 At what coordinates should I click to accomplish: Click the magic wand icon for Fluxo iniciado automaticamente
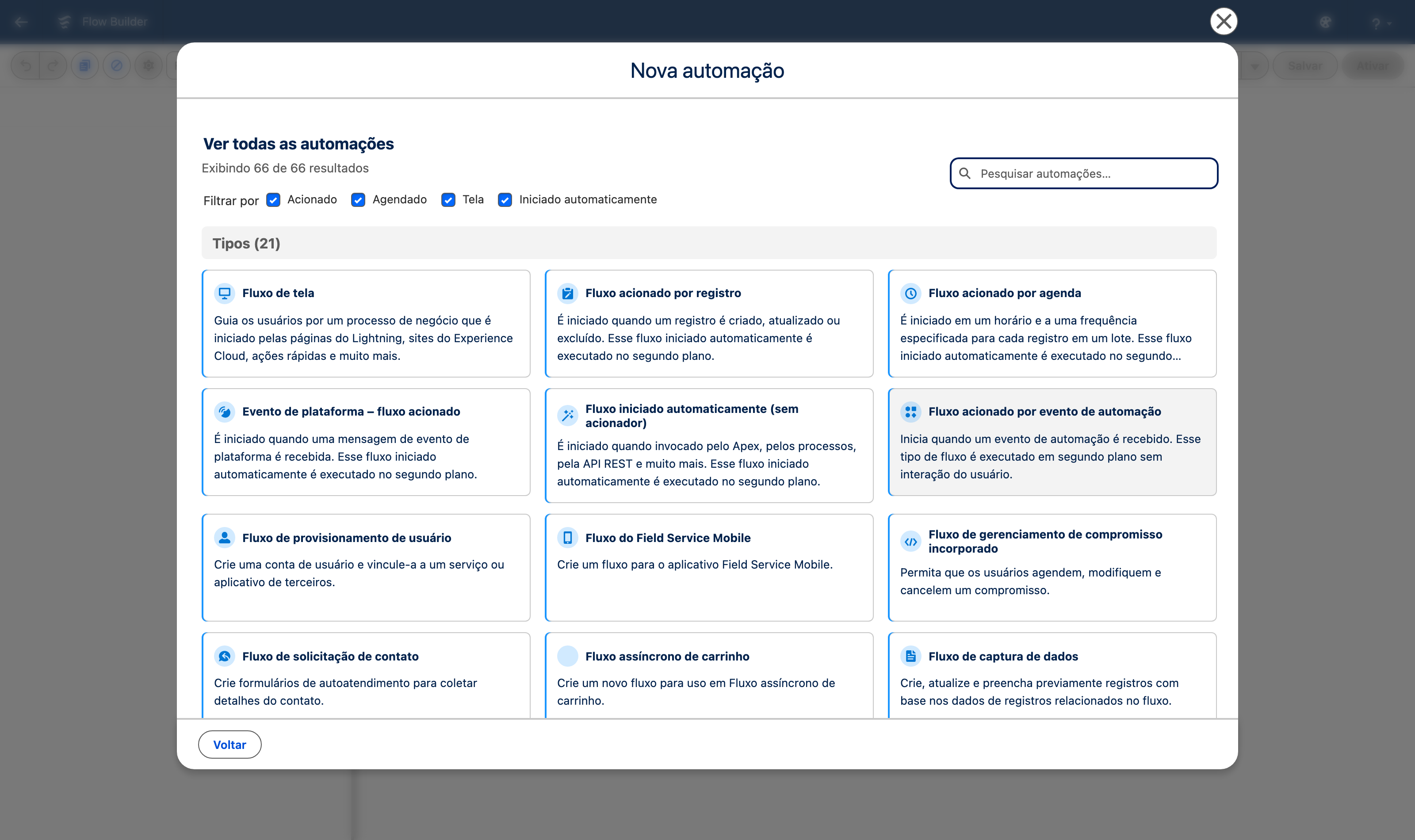click(x=568, y=416)
